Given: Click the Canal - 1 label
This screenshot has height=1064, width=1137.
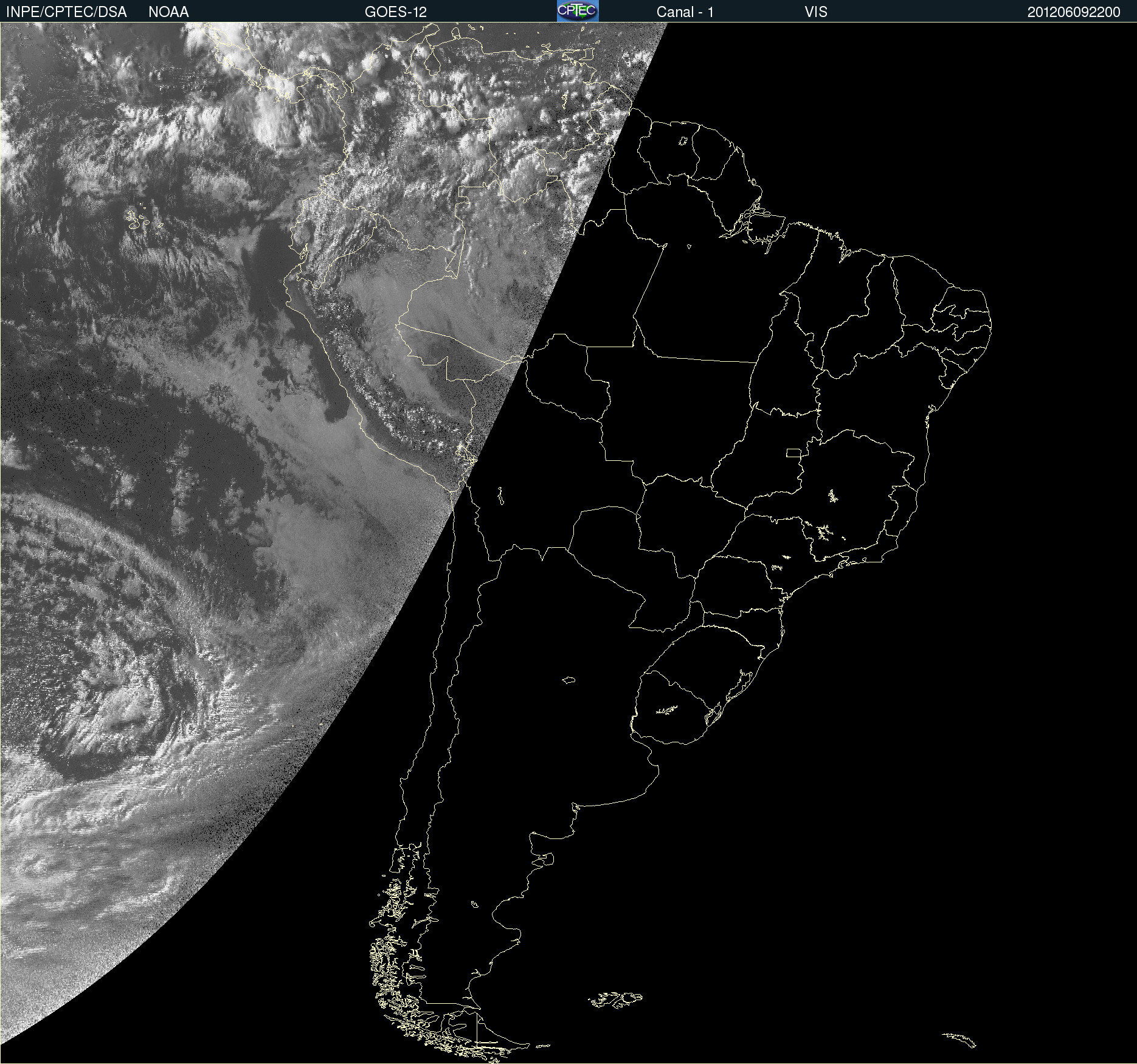Looking at the screenshot, I should tap(685, 12).
